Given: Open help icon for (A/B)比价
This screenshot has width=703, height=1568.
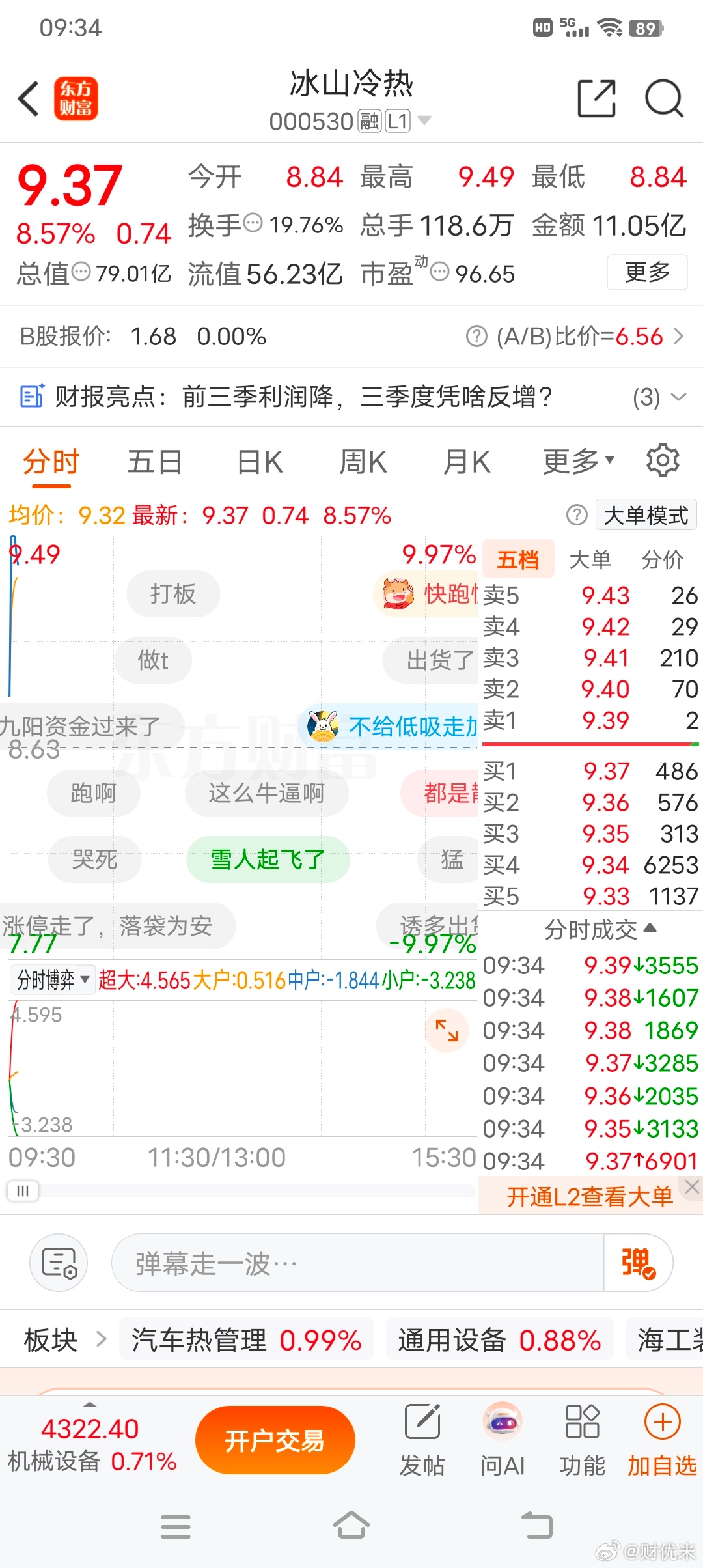Looking at the screenshot, I should coord(476,337).
